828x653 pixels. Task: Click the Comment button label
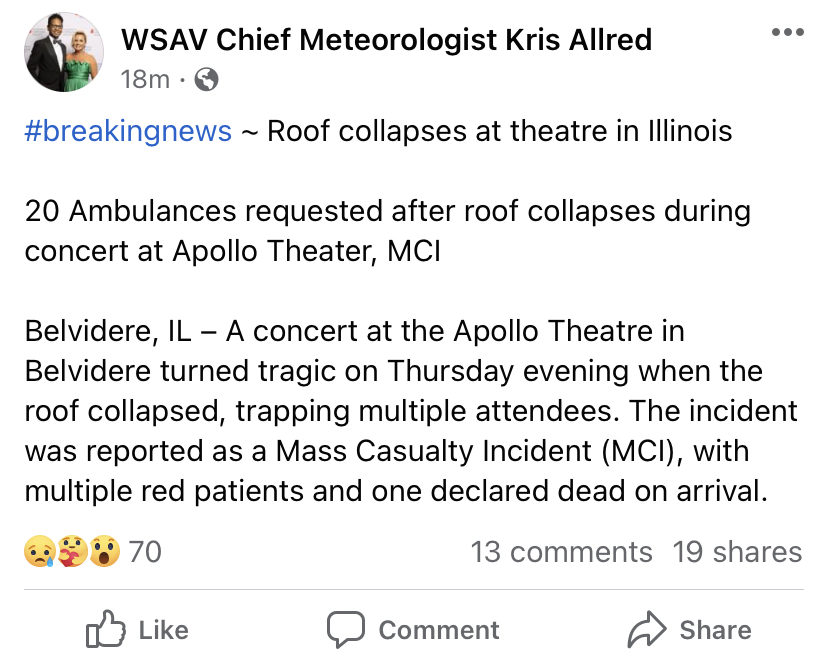click(x=439, y=630)
